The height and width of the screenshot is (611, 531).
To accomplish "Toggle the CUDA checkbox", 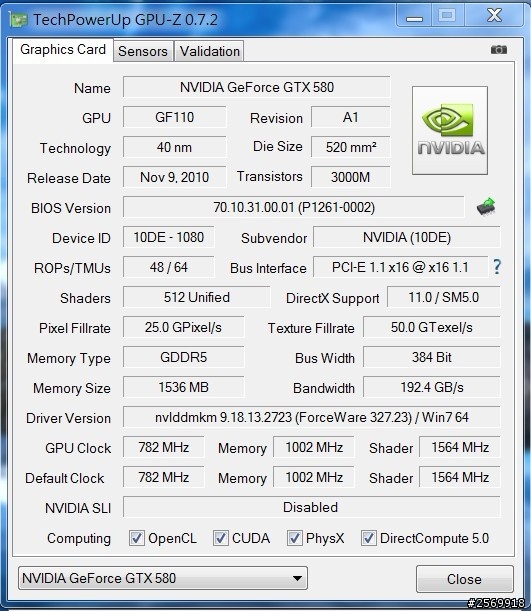I will (221, 538).
